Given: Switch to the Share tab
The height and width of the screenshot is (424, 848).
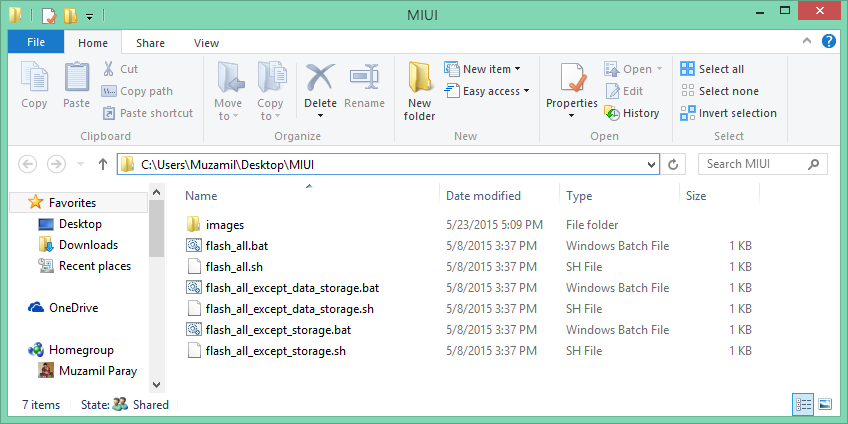Looking at the screenshot, I should point(150,43).
